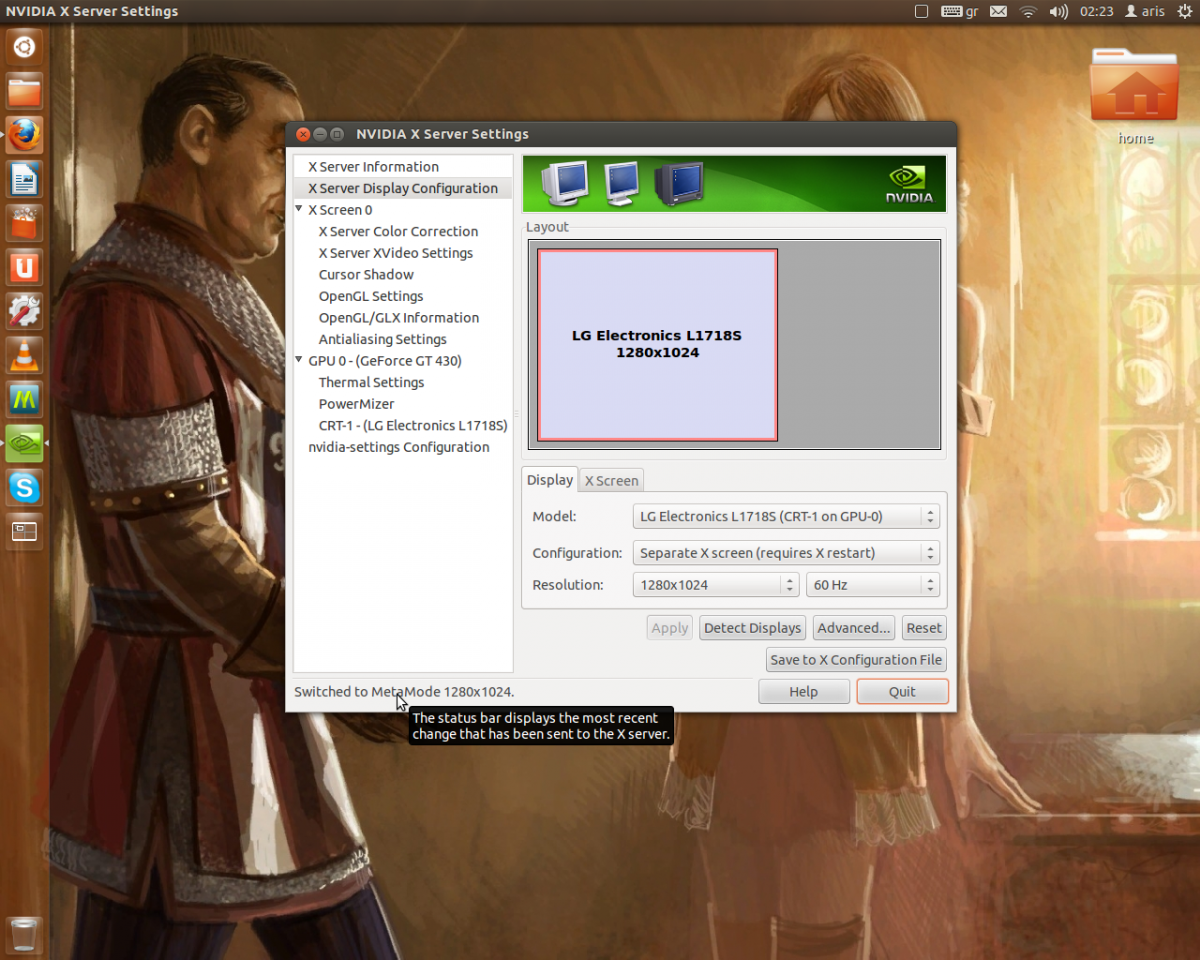Focus NVIDIA Settings icon in launcher

[x=25, y=443]
